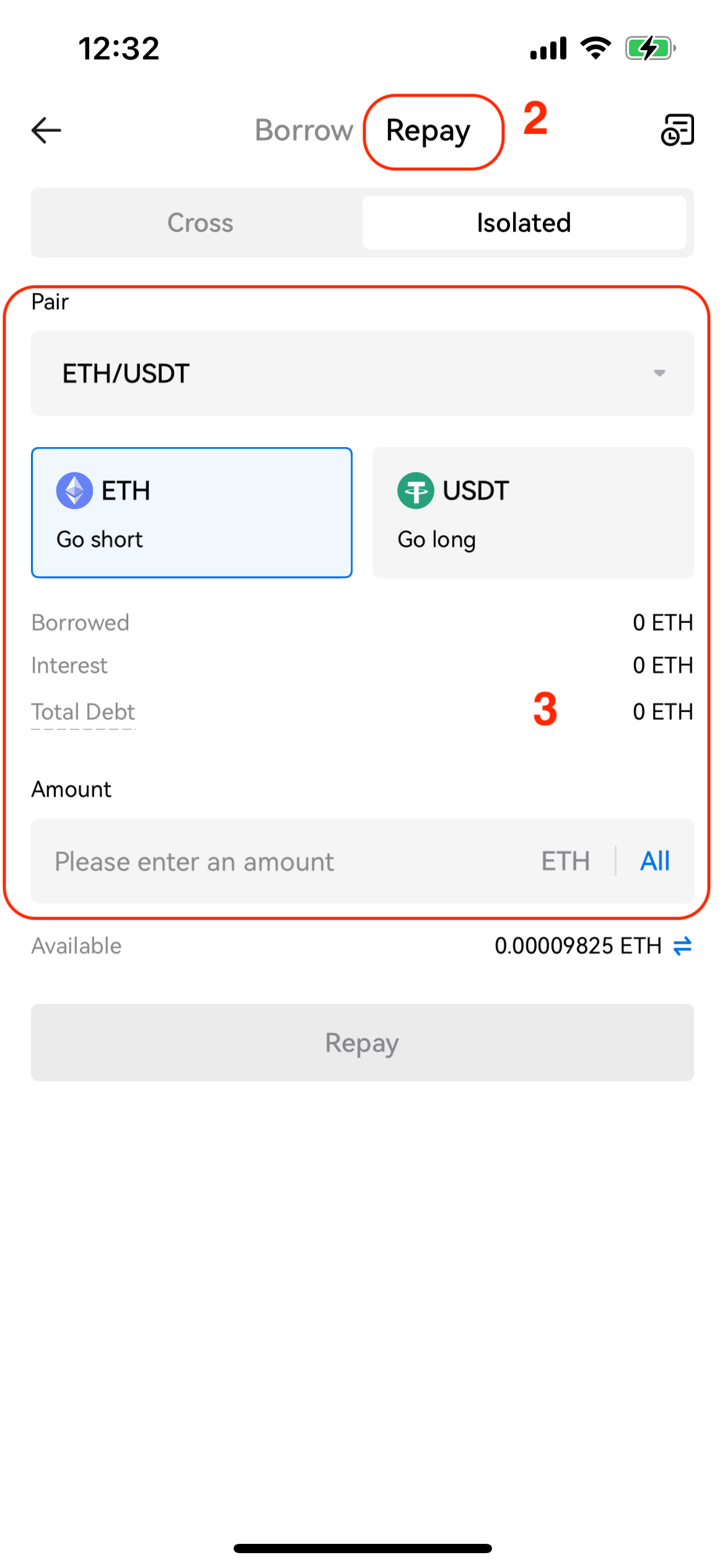Tap the back arrow icon
Viewport: 725px width, 1568px height.
pyautogui.click(x=46, y=130)
